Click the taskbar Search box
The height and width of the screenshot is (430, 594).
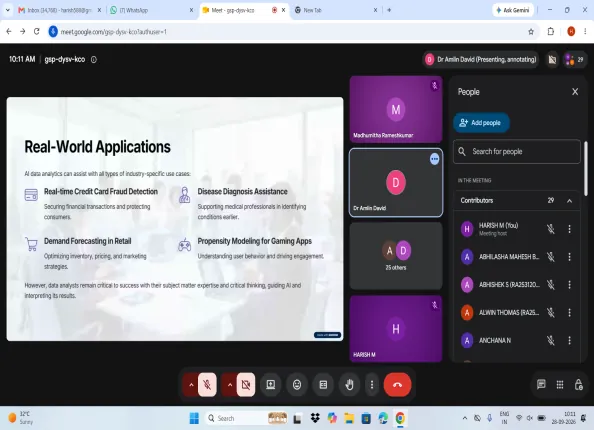coord(245,418)
